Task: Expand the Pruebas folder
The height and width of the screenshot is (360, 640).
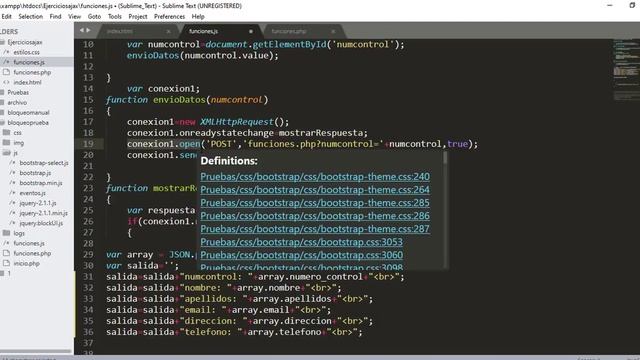Action: pyautogui.click(x=2, y=92)
